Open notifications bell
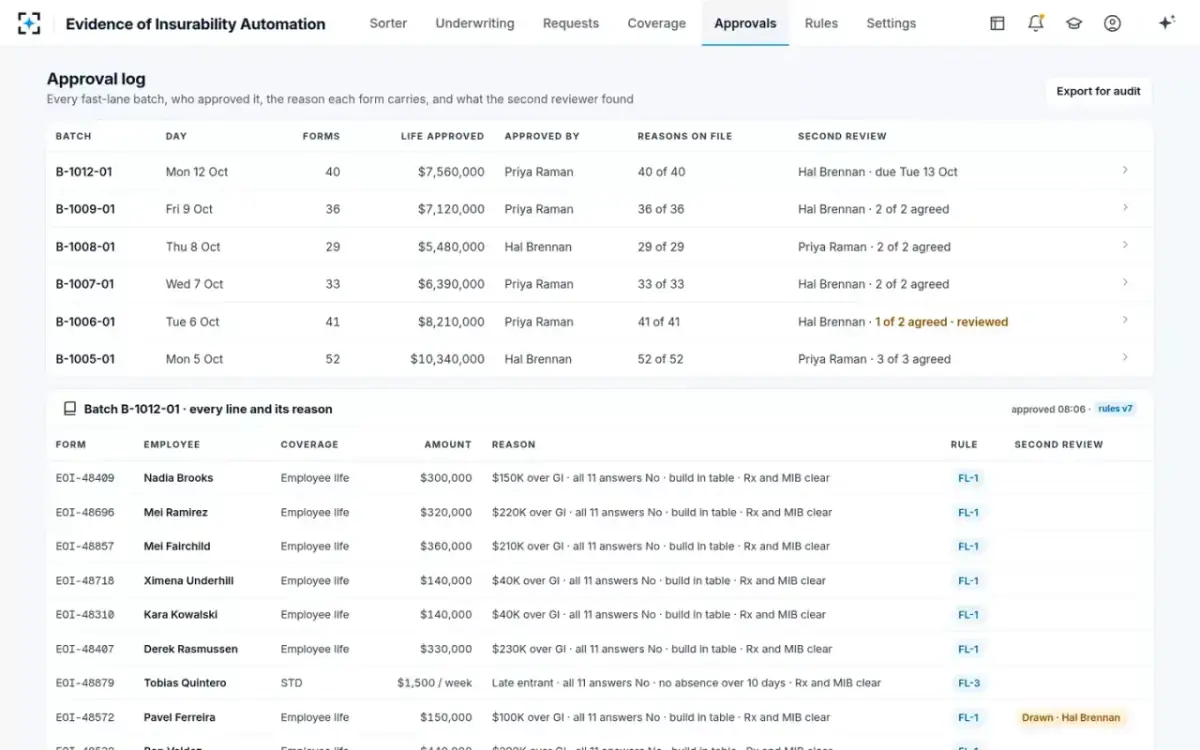This screenshot has width=1200, height=750. (1036, 23)
